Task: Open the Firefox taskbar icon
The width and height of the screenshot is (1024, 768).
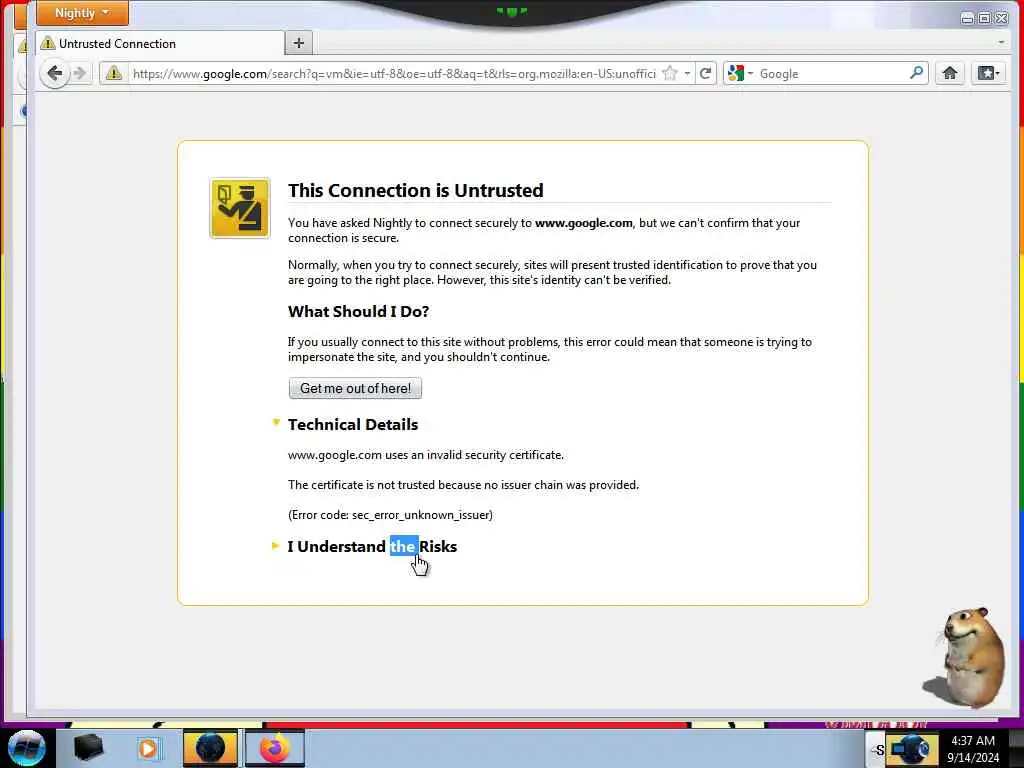Action: pyautogui.click(x=275, y=748)
